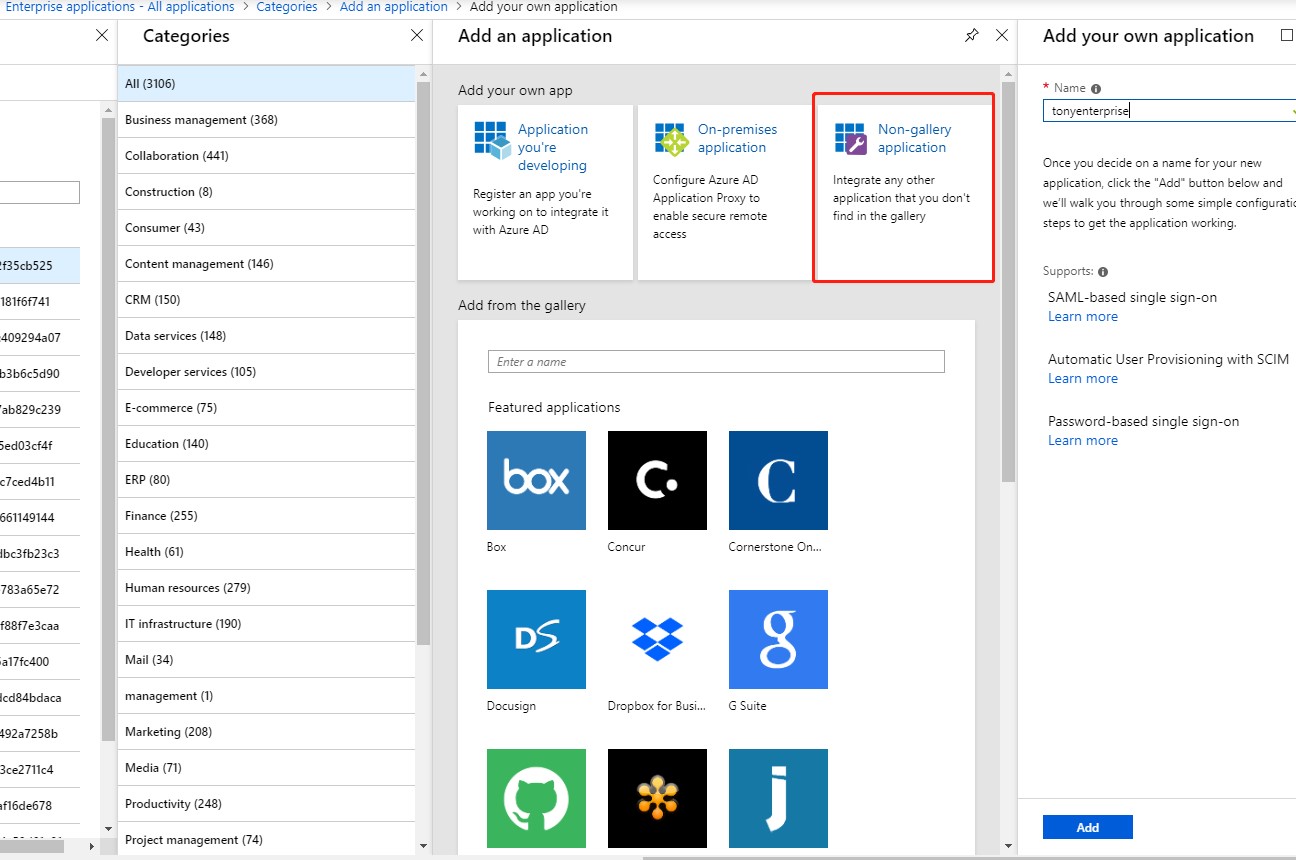This screenshot has height=860, width=1296.
Task: Choose the On-premises application tile icon
Action: [671, 140]
